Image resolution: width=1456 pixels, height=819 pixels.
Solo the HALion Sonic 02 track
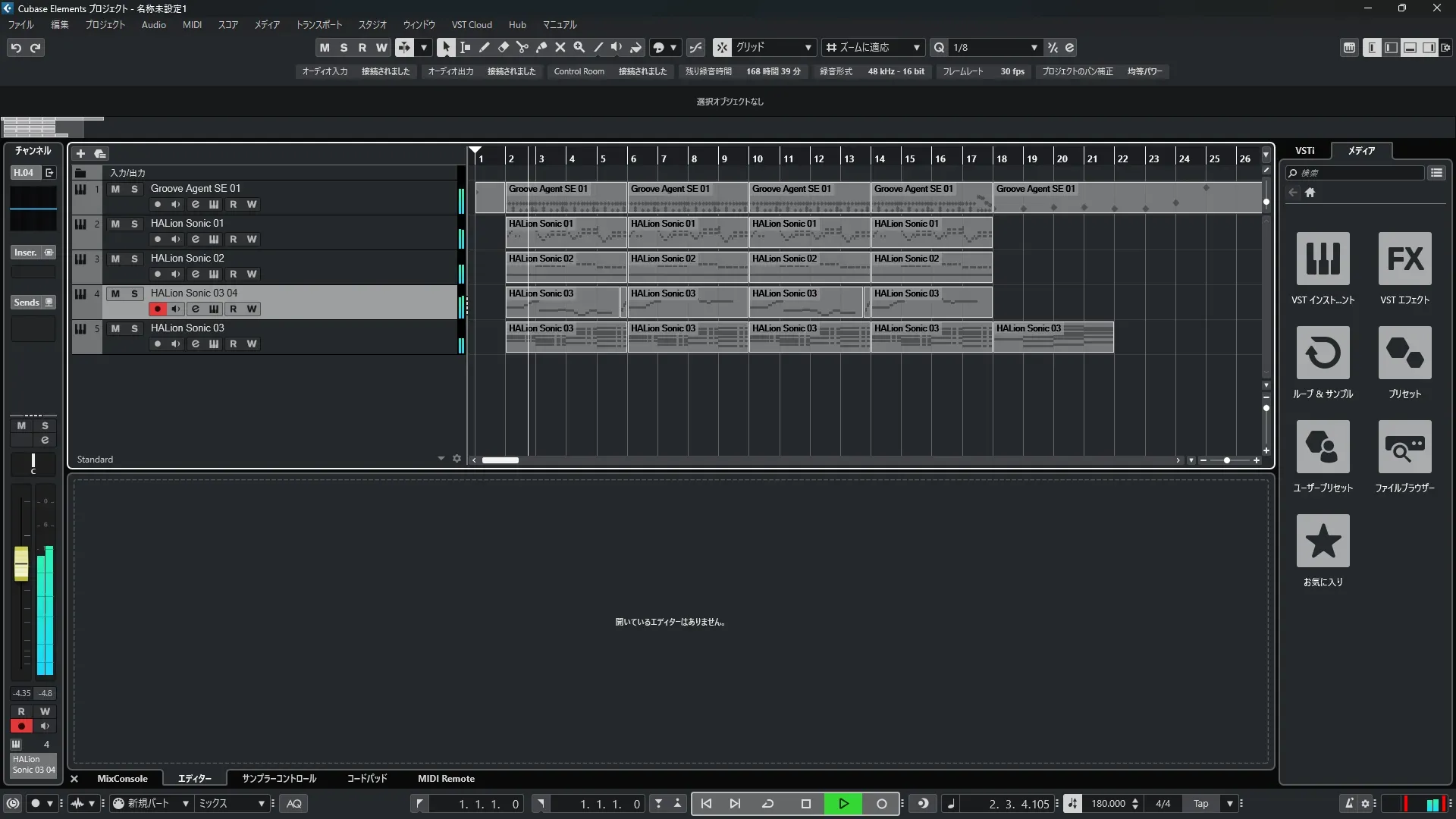click(x=134, y=259)
